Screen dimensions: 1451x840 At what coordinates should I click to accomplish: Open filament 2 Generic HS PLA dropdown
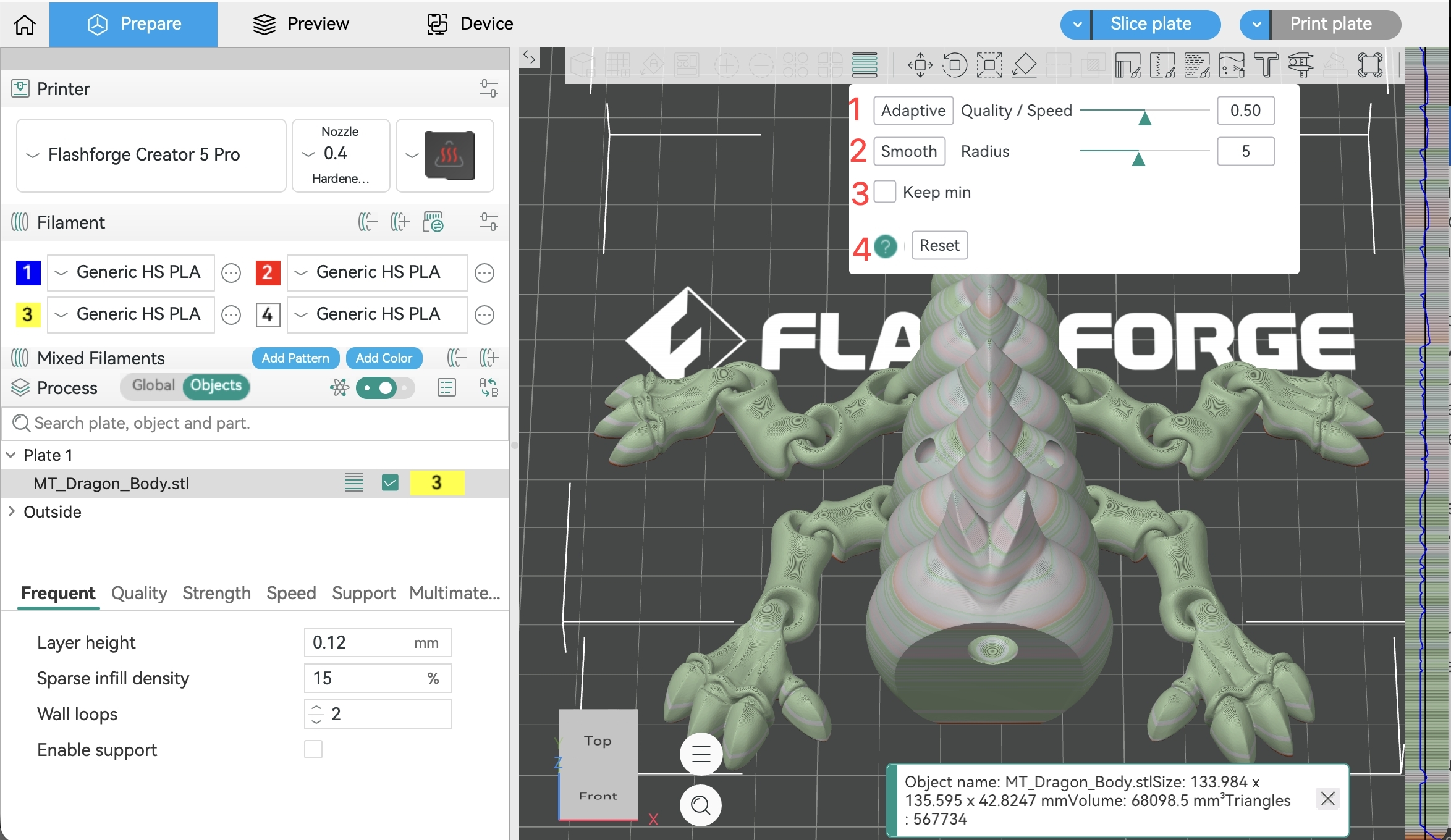coord(377,272)
